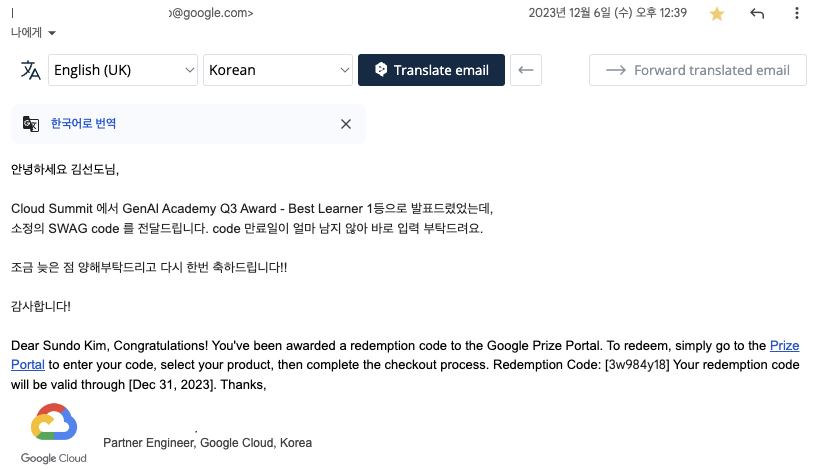Click the translation languages icon

[32, 70]
